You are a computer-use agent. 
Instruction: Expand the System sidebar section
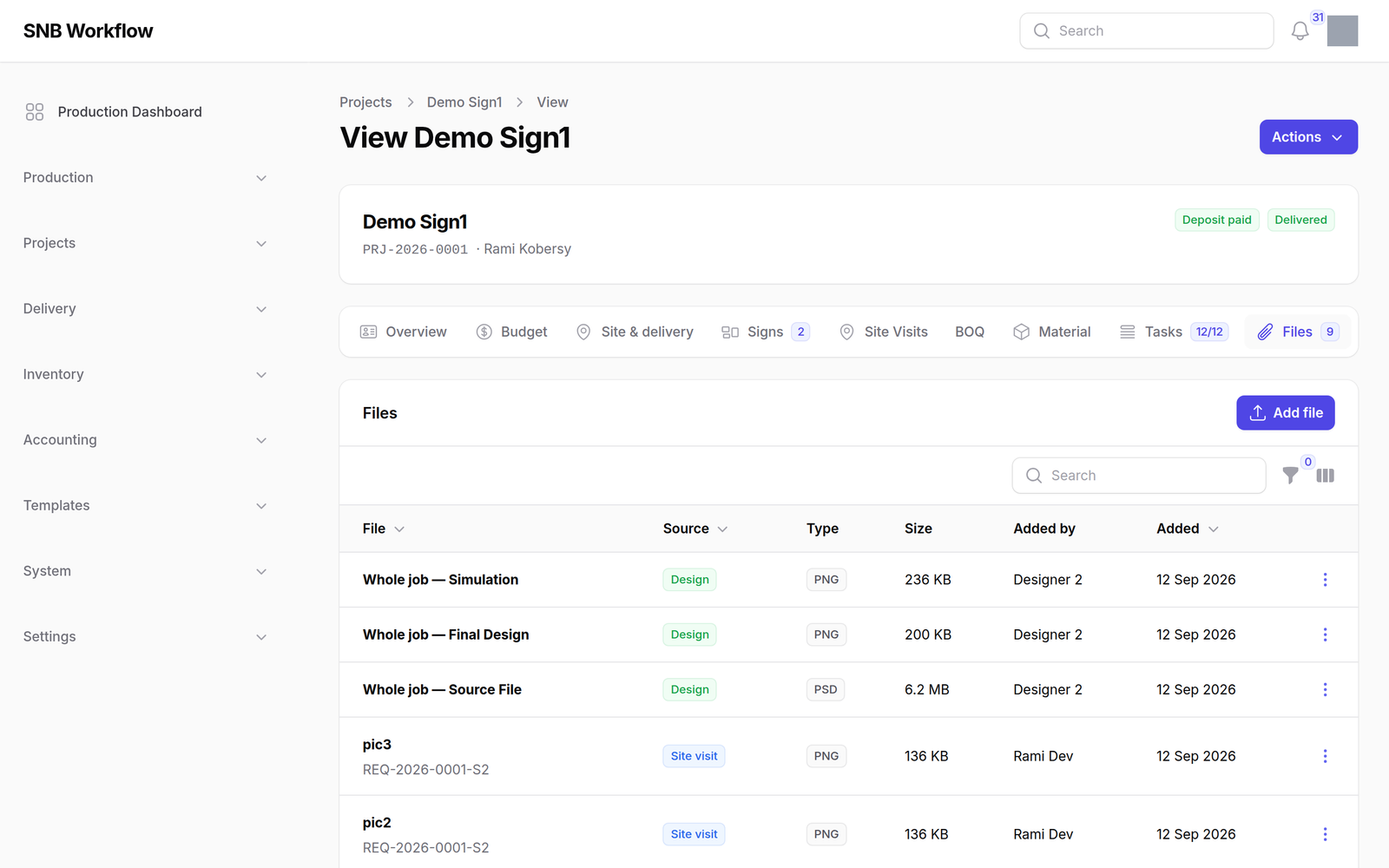pyautogui.click(x=145, y=571)
